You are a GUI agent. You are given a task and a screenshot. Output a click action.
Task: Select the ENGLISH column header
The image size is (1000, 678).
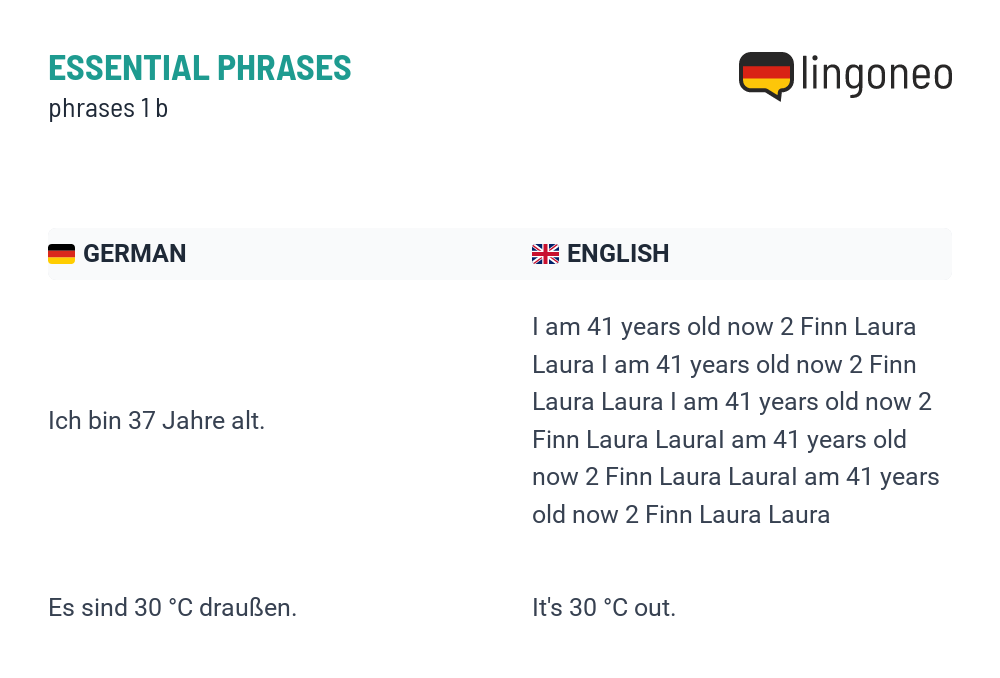pyautogui.click(x=618, y=254)
